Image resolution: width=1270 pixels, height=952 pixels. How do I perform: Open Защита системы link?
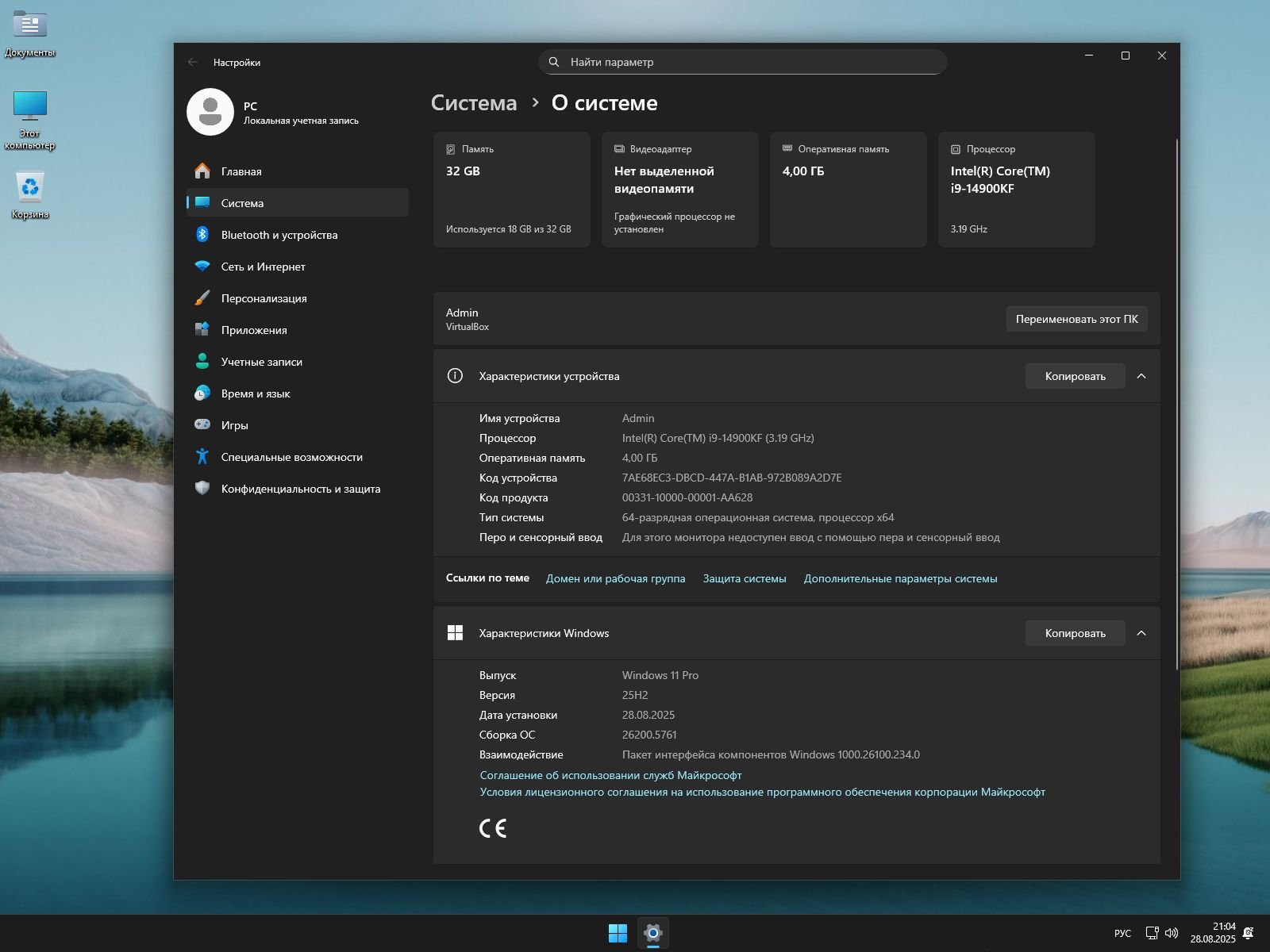point(745,578)
